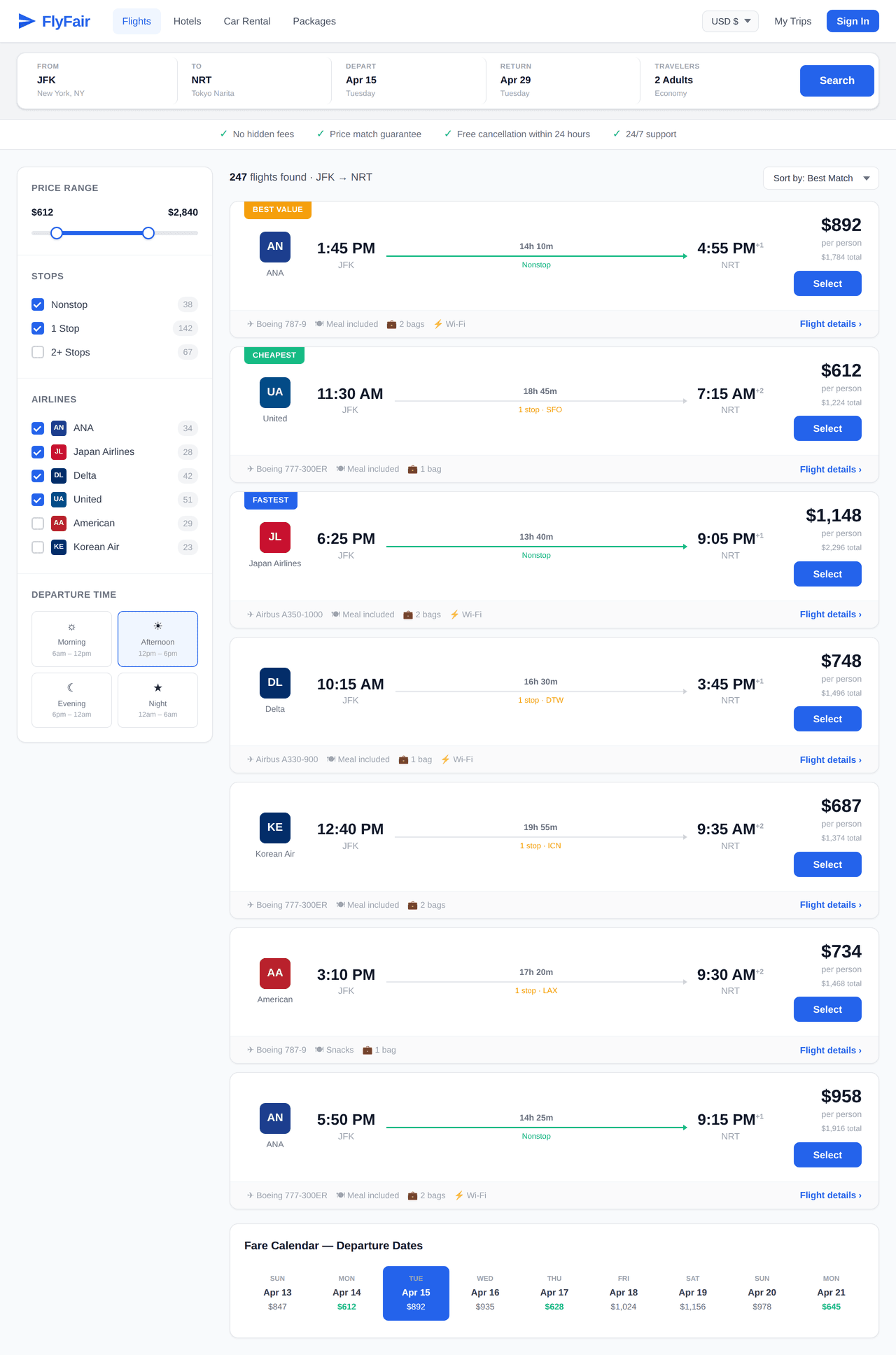The image size is (896, 1355).
Task: Expand Flight details for the $612 United flight
Action: pos(830,469)
